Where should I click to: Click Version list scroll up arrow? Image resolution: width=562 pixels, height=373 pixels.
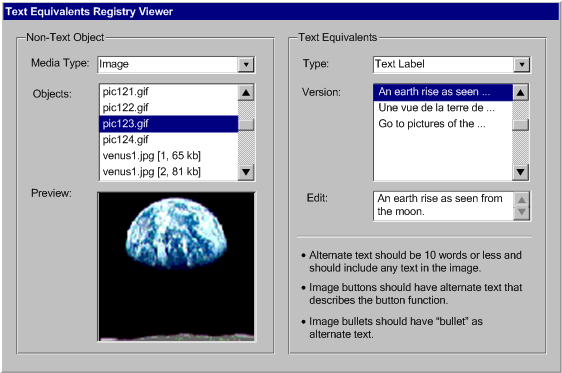pyautogui.click(x=520, y=93)
